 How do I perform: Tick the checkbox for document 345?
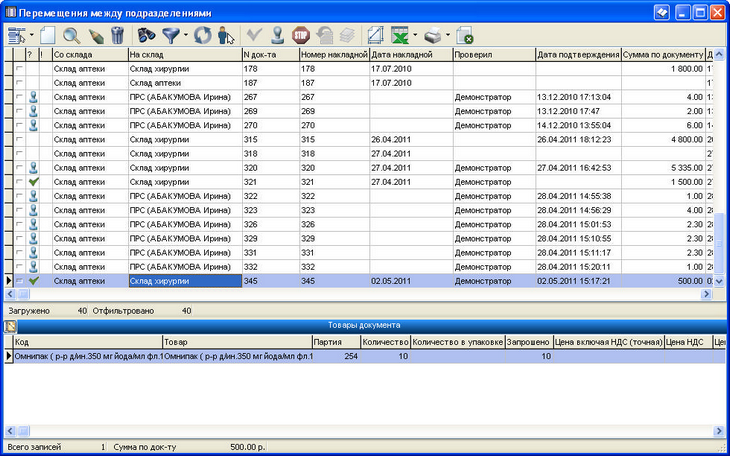coord(19,281)
